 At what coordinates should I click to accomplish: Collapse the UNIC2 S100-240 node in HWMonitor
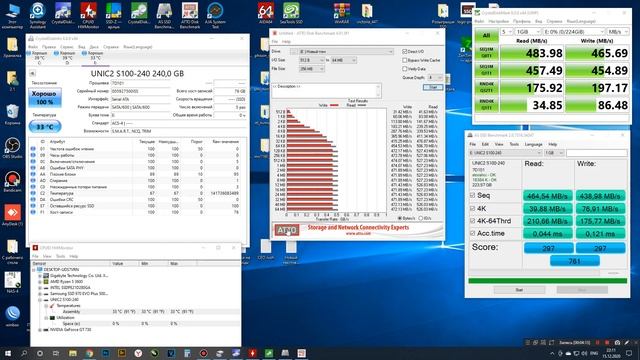click(x=40, y=300)
